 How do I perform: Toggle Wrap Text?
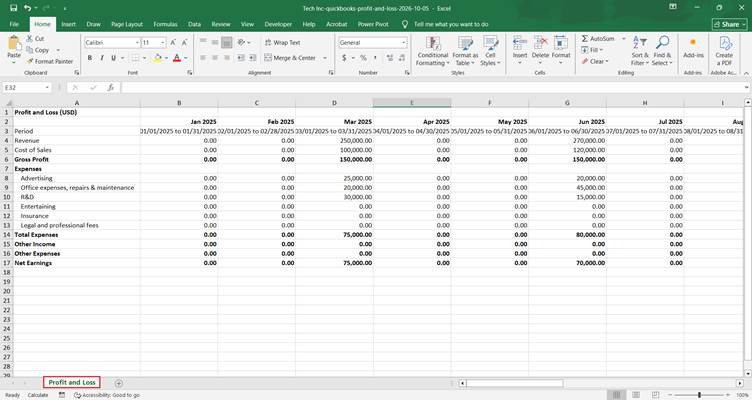click(282, 42)
